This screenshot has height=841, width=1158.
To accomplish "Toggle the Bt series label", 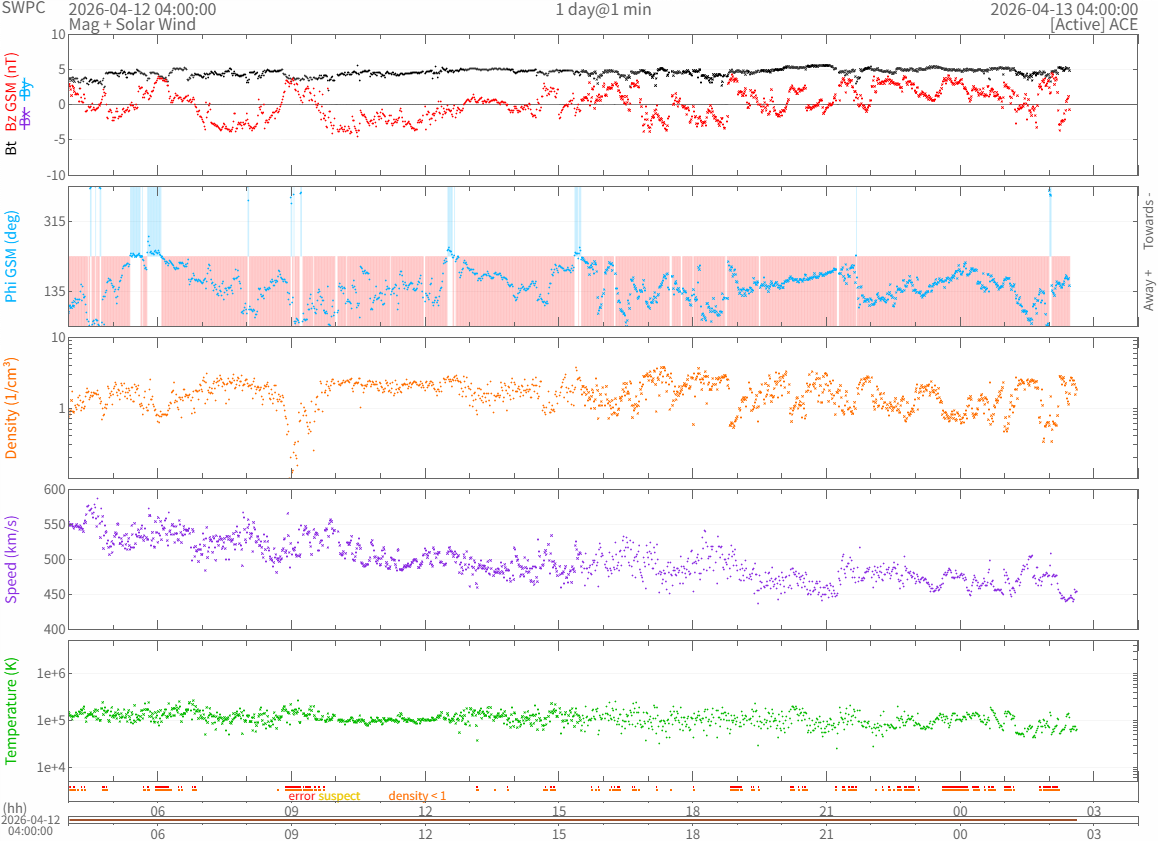I will [x=12, y=148].
